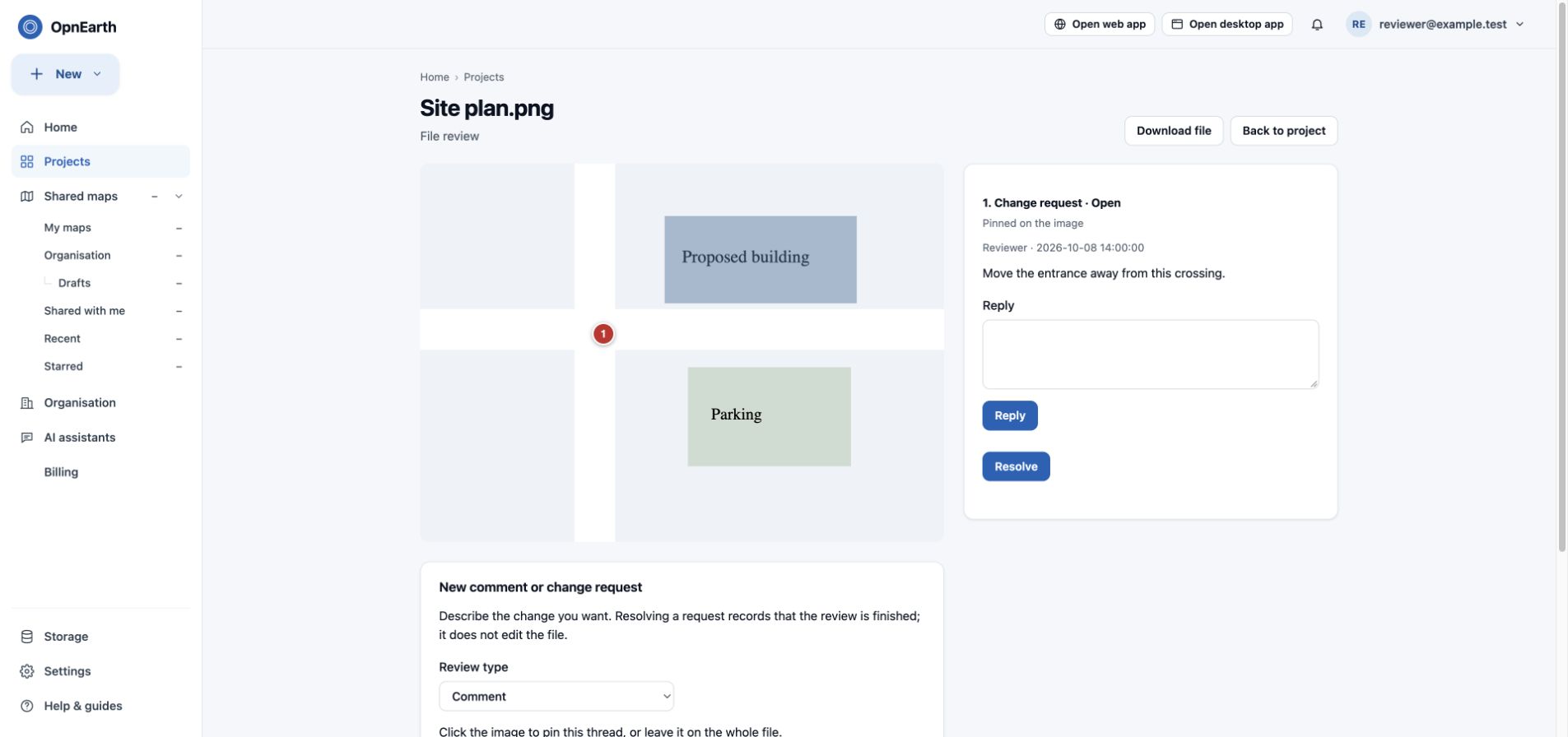
Task: Click the page vertical scrollbar
Action: 1562,276
